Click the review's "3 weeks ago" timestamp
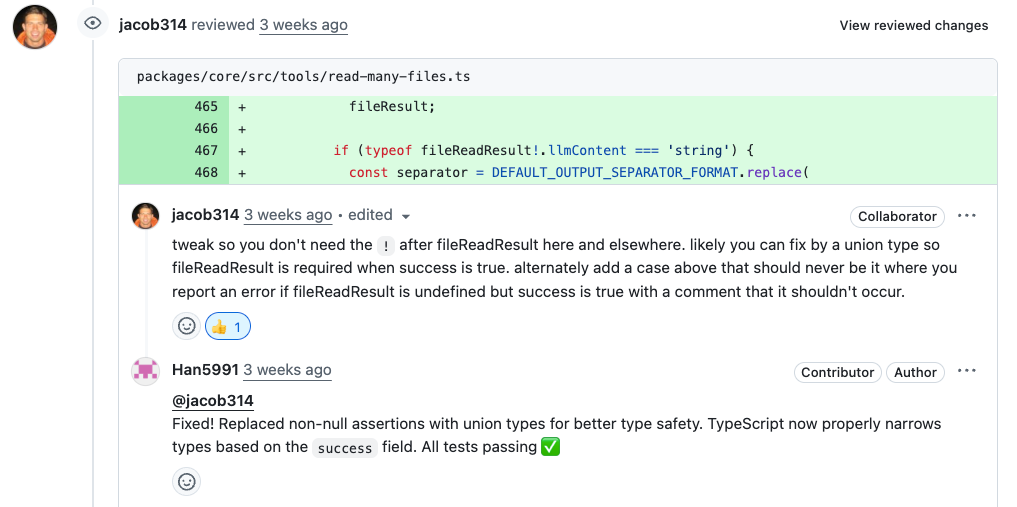The image size is (1017, 507). [x=303, y=25]
